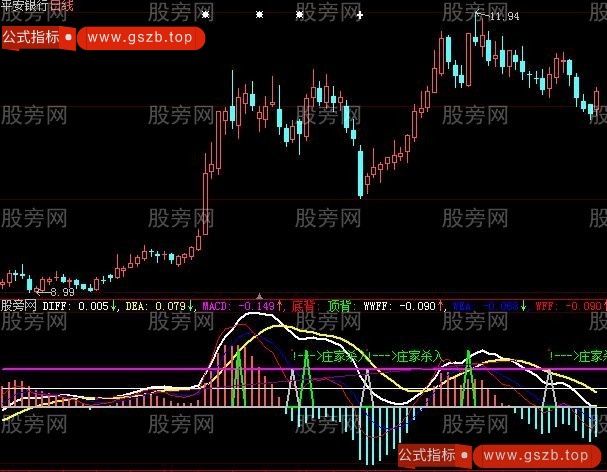
Task: Select the 股旁网 indicator name label
Action: [19, 305]
